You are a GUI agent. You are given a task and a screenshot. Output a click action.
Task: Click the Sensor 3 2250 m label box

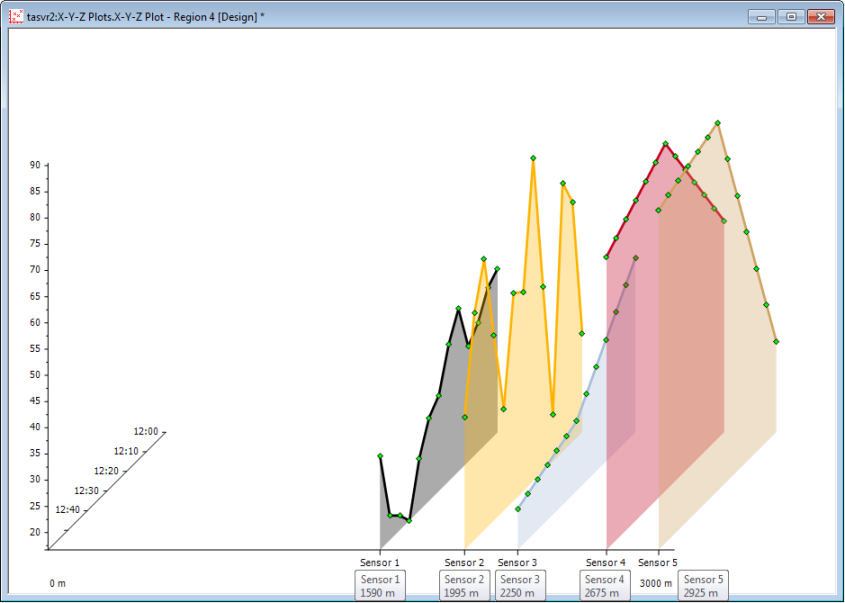(520, 587)
